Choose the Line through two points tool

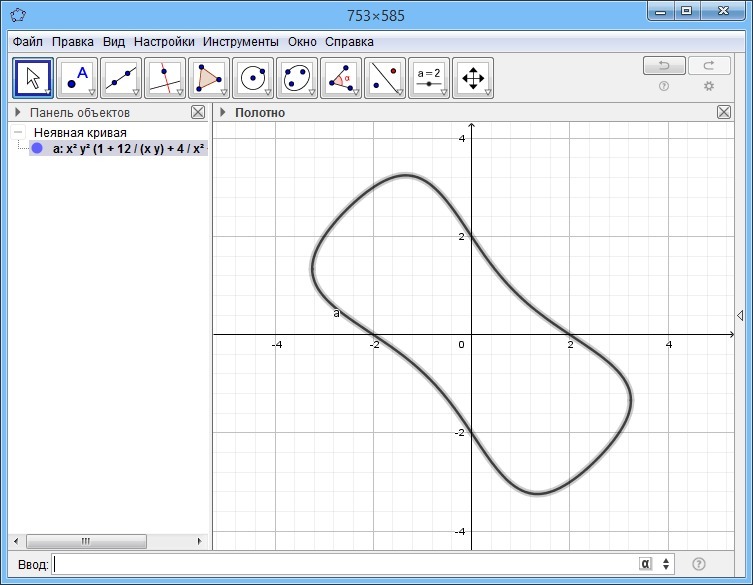click(120, 77)
